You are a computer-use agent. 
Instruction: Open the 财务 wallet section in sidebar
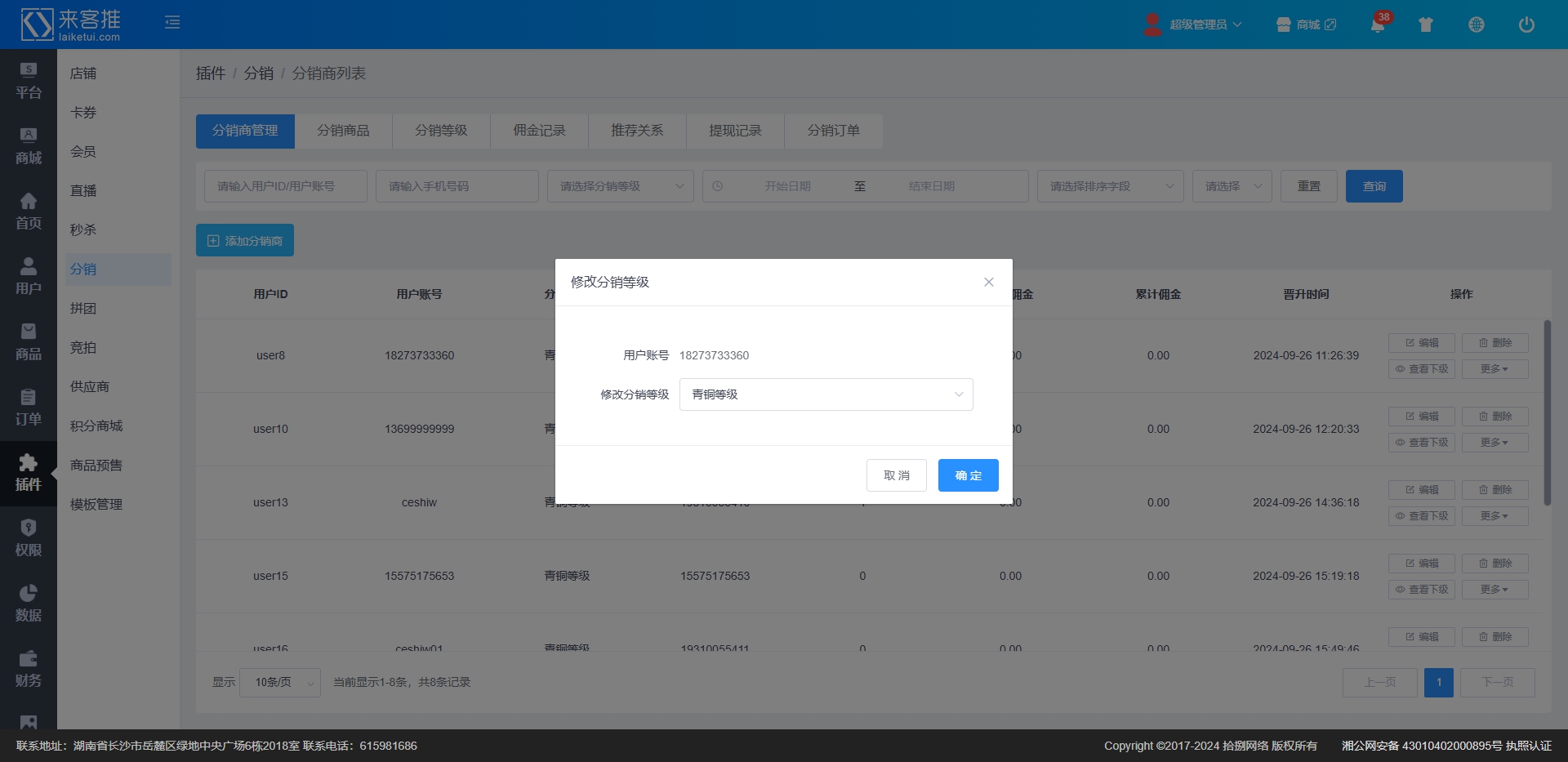(29, 669)
